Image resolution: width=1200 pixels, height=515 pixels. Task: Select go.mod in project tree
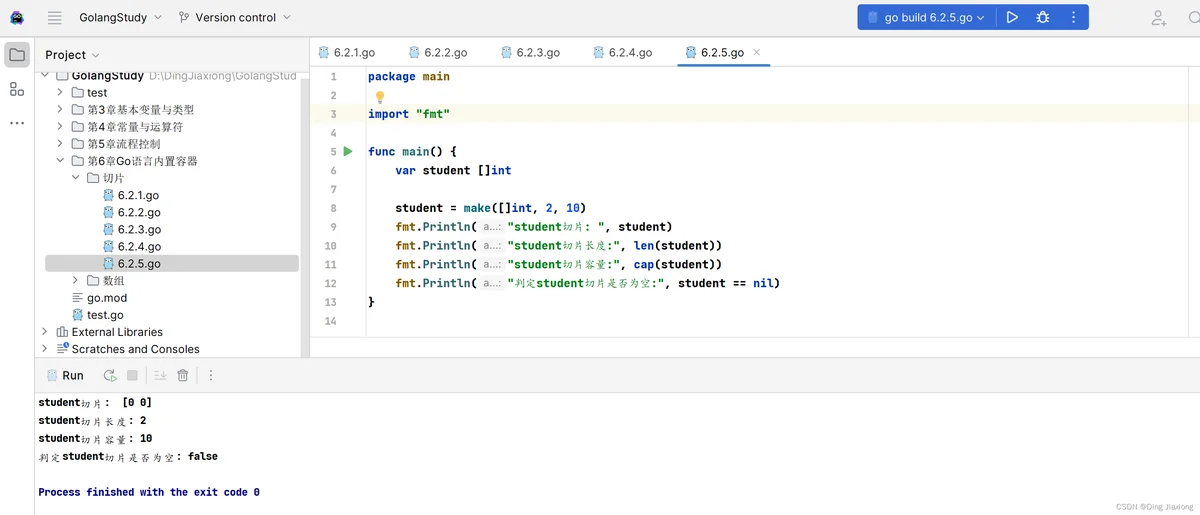[x=107, y=298]
